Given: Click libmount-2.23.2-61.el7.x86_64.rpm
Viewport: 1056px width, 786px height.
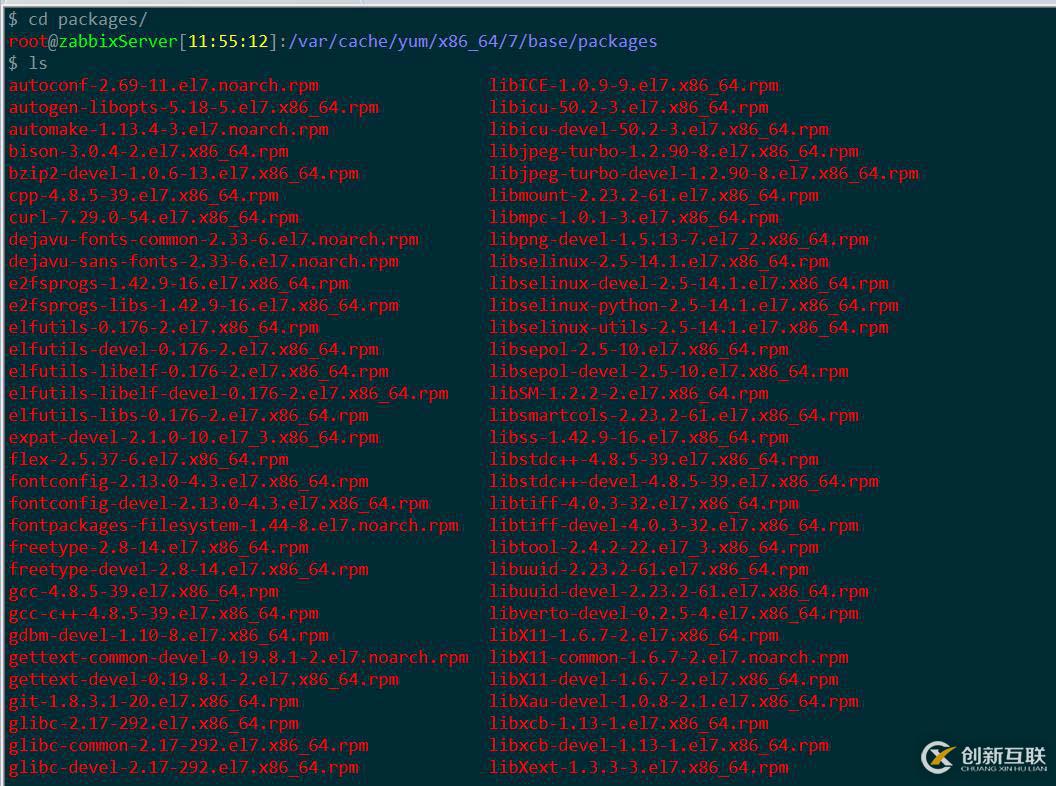Looking at the screenshot, I should 654,195.
